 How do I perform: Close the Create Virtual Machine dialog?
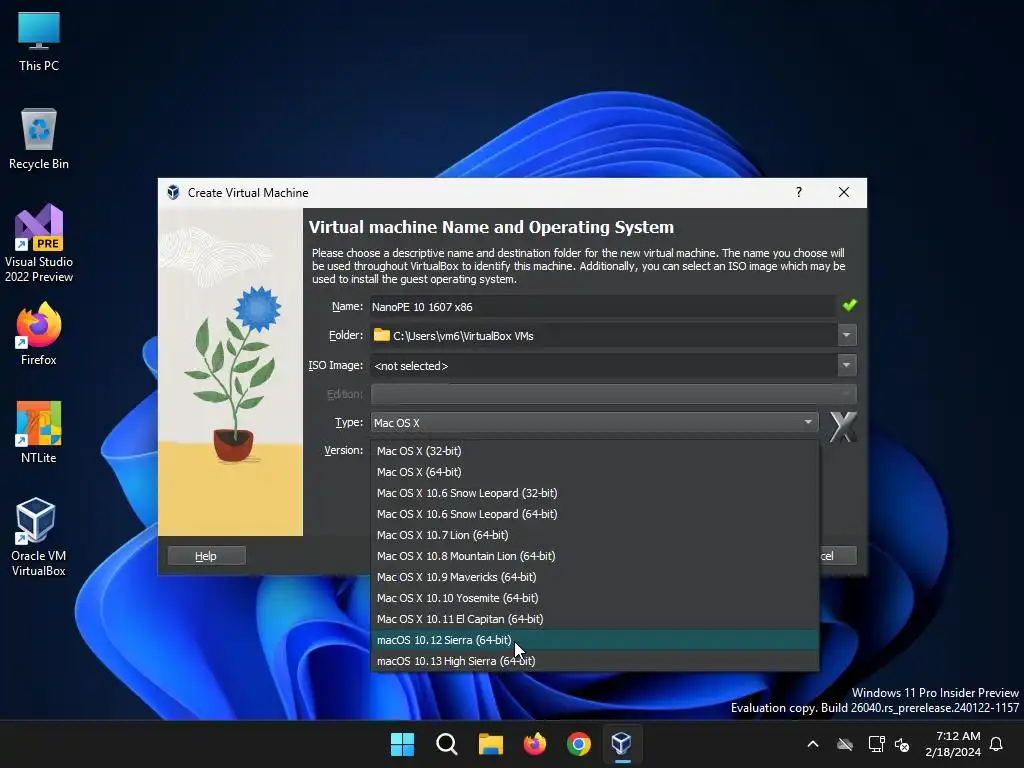coord(844,192)
